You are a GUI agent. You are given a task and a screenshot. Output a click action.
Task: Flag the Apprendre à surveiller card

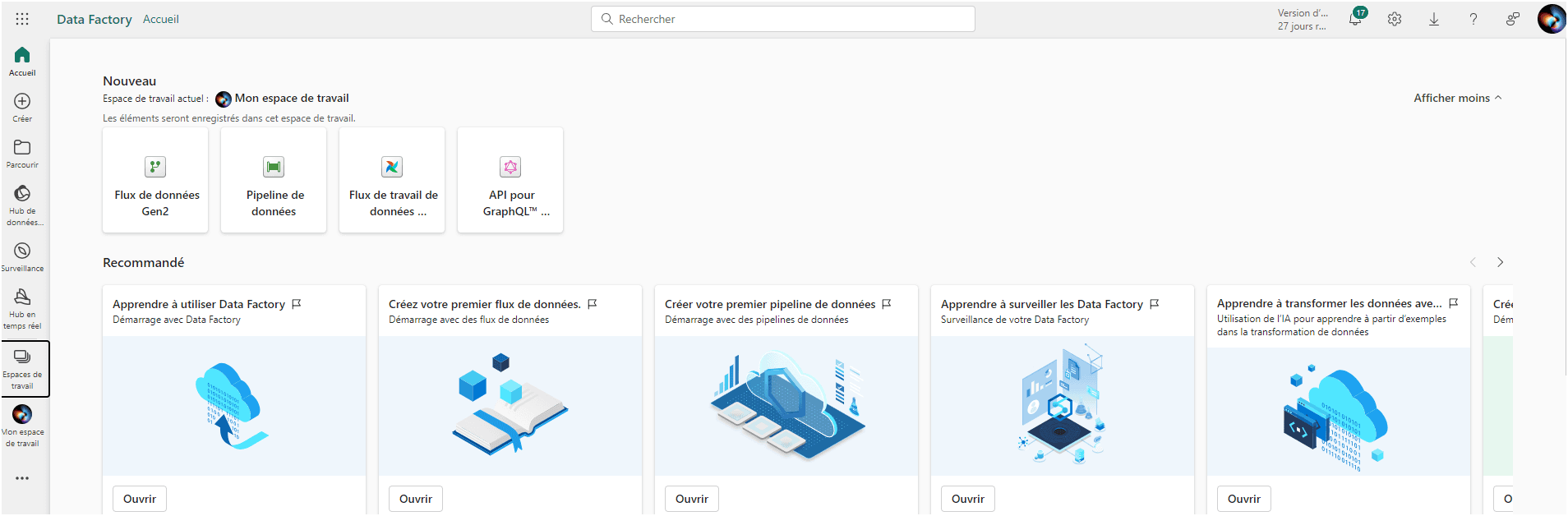(x=1155, y=304)
